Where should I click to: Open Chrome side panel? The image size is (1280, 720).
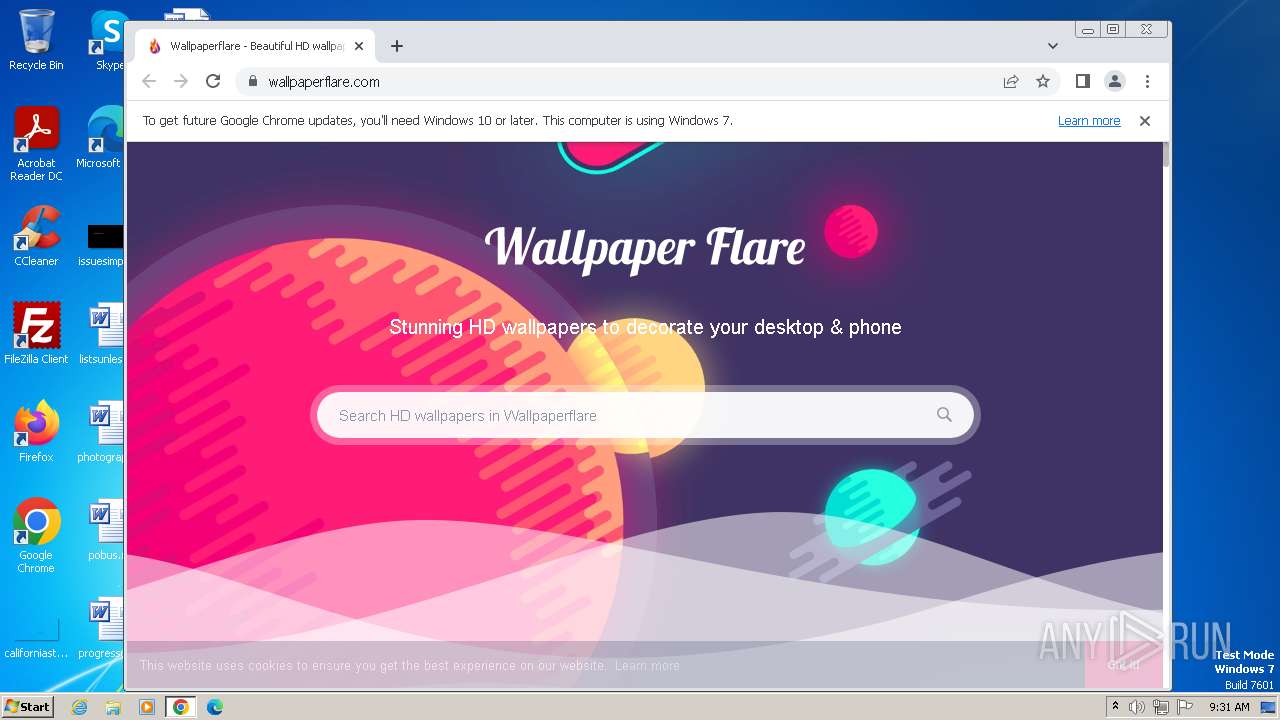(x=1083, y=82)
